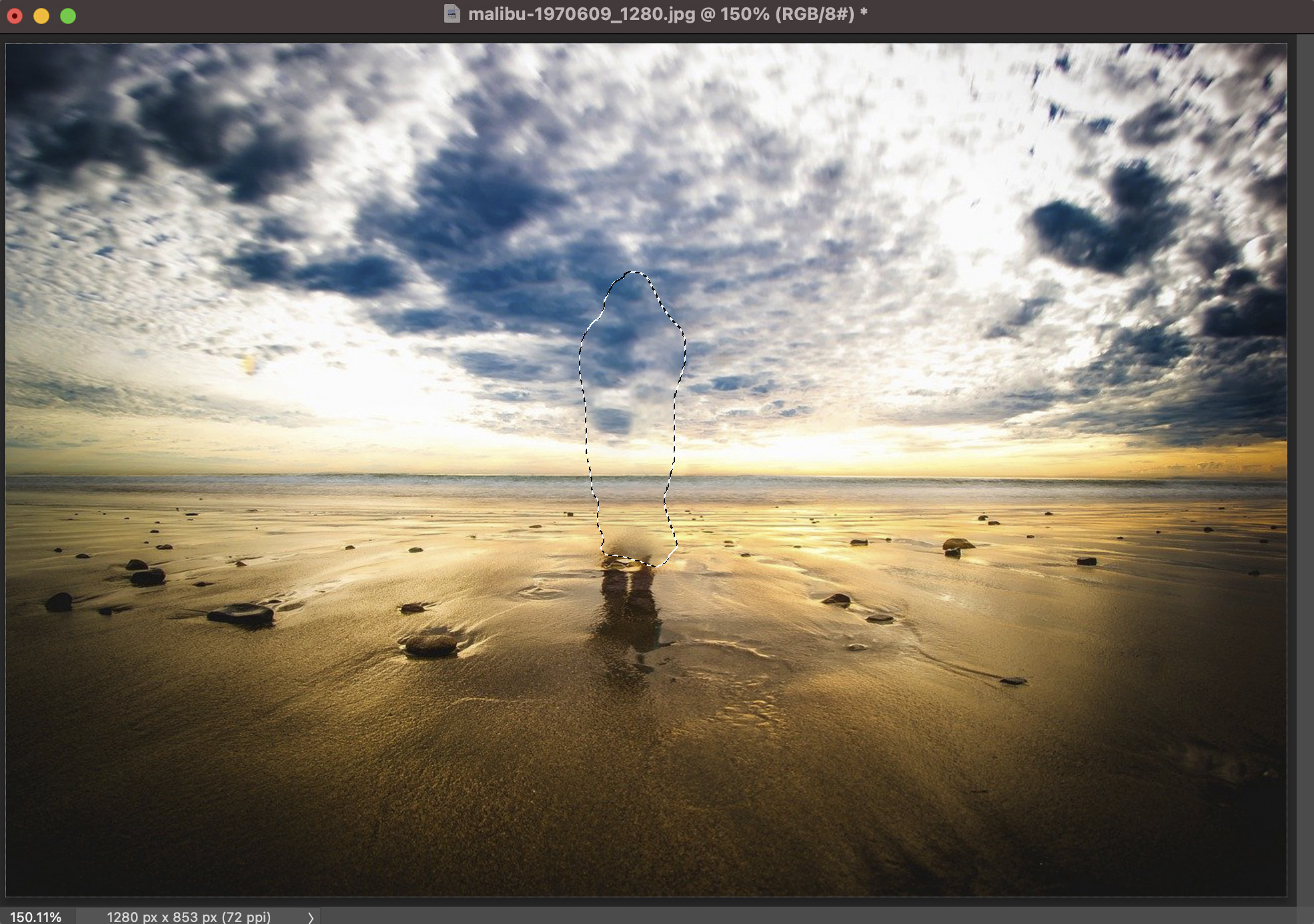1314x924 pixels.
Task: Close the malibu document window
Action: (15, 16)
